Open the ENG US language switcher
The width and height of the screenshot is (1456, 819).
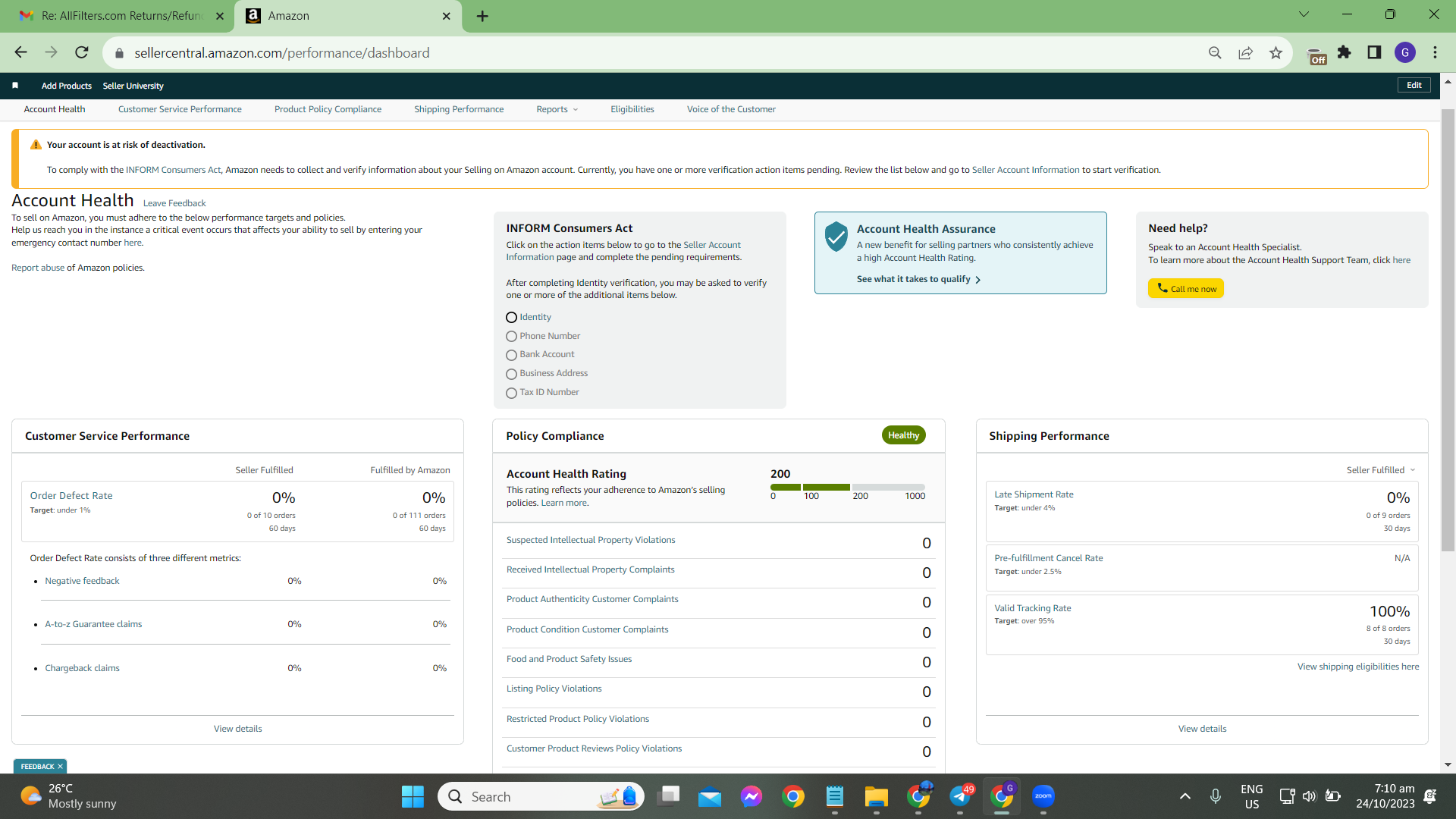(1252, 796)
